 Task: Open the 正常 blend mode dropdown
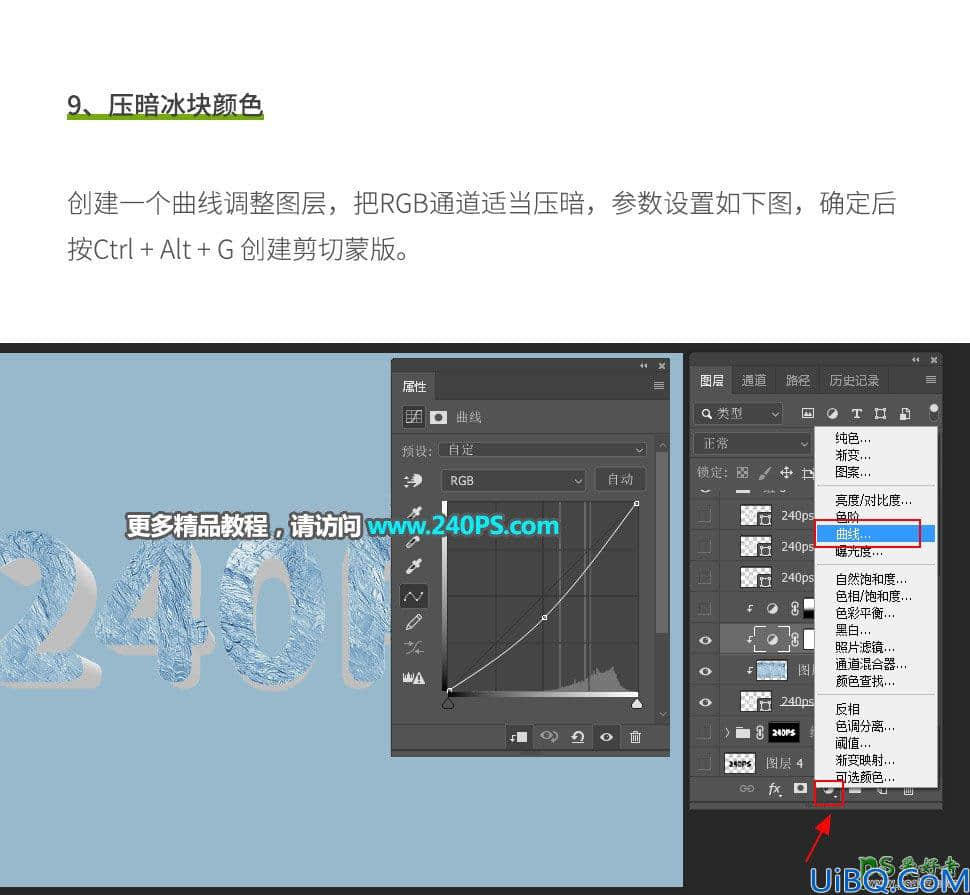pos(752,443)
